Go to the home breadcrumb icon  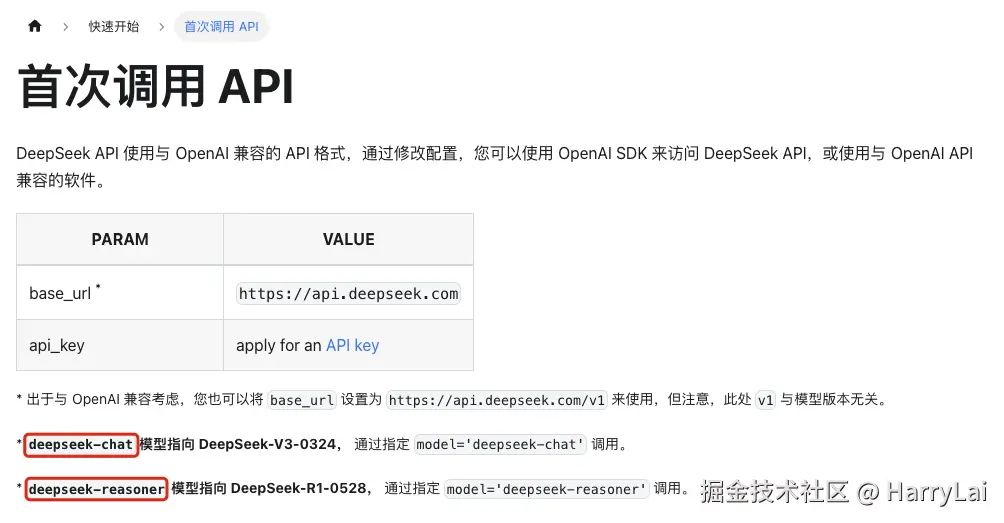(35, 26)
